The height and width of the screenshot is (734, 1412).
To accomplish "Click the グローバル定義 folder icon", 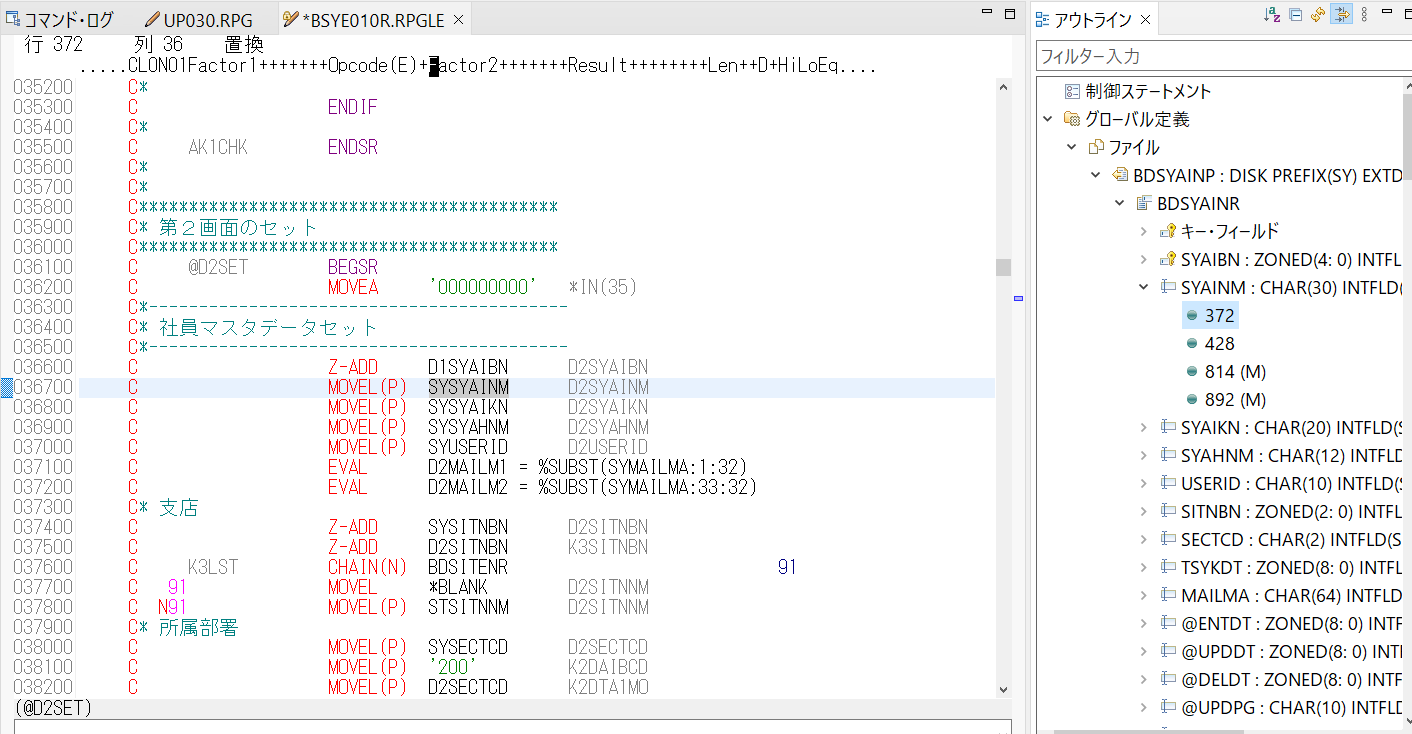I will tap(1071, 119).
